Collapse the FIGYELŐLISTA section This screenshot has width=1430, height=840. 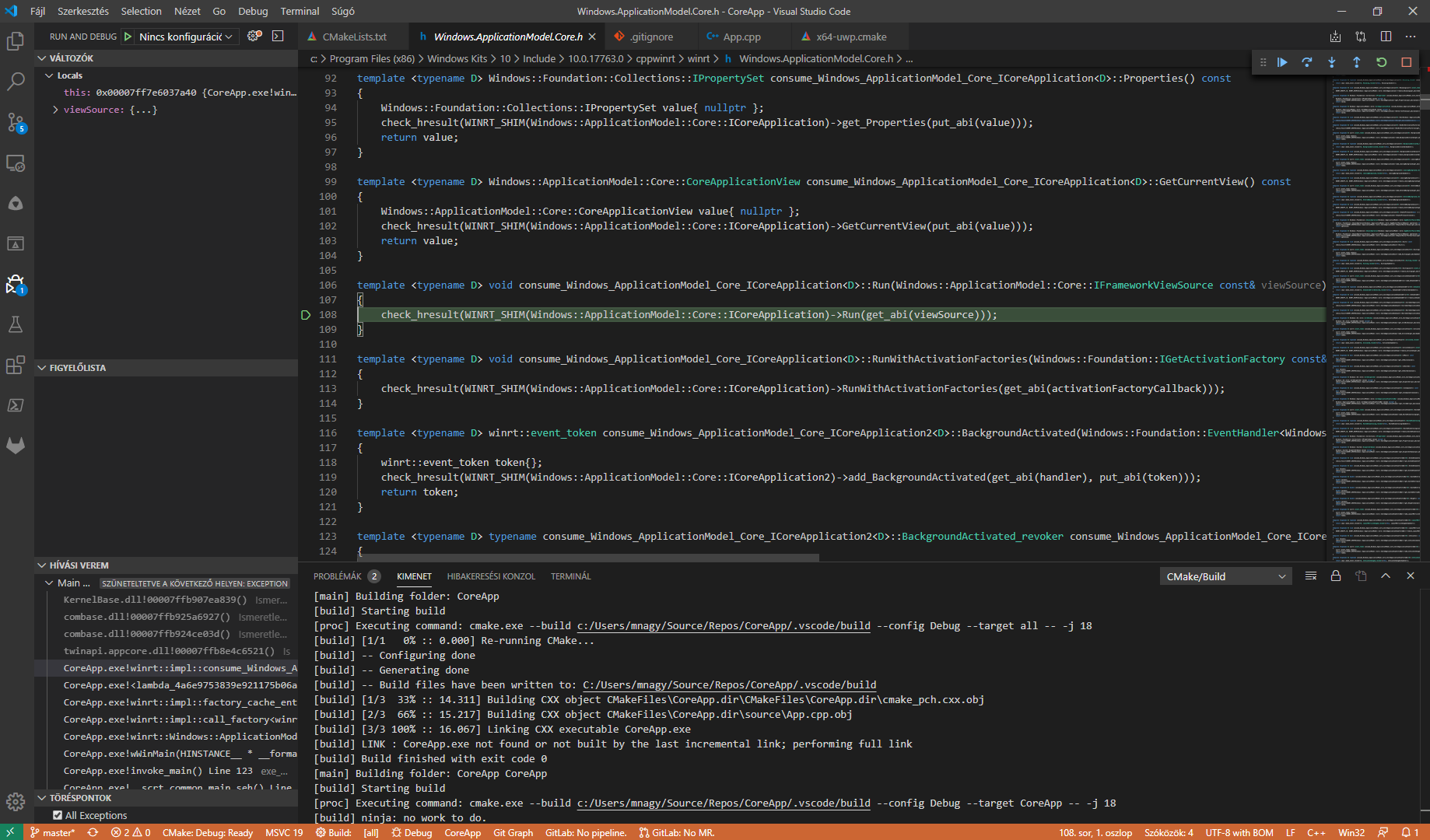(x=42, y=368)
